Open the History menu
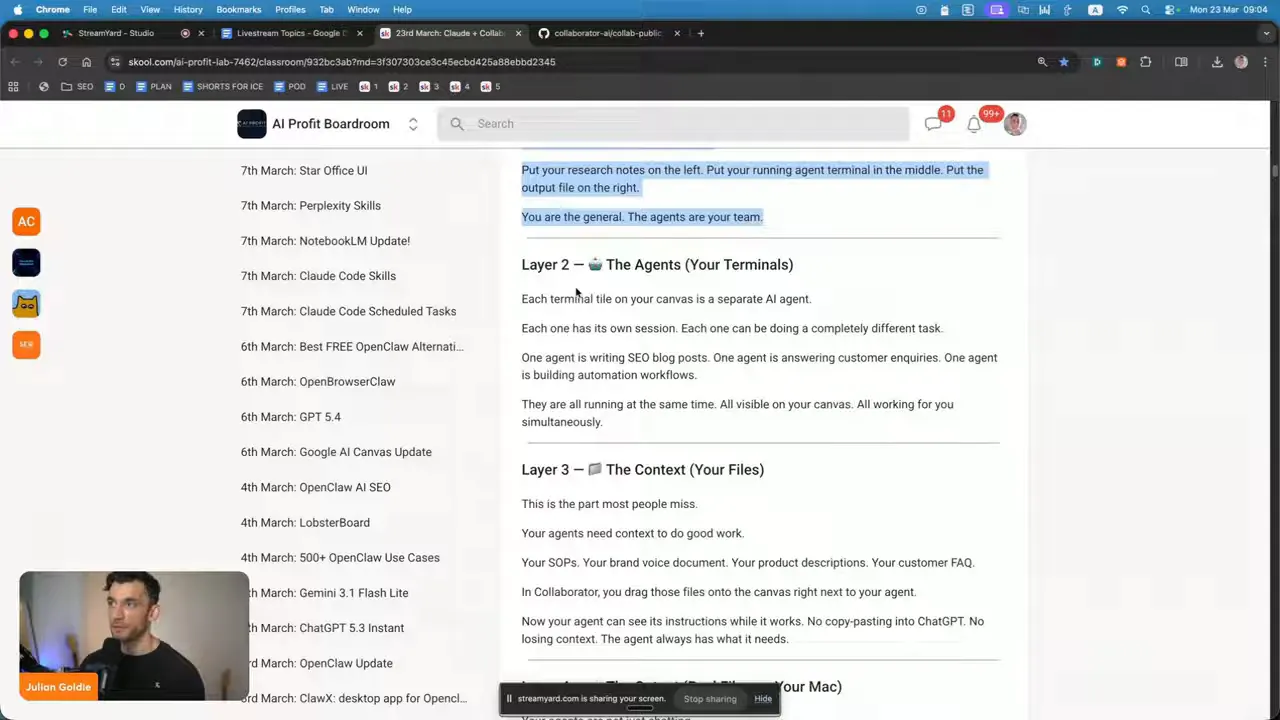 tap(188, 10)
